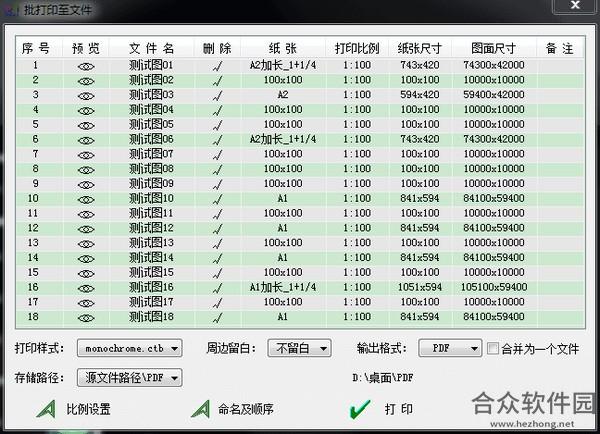Select file name 测试图17
The height and width of the screenshot is (434, 600).
click(151, 302)
